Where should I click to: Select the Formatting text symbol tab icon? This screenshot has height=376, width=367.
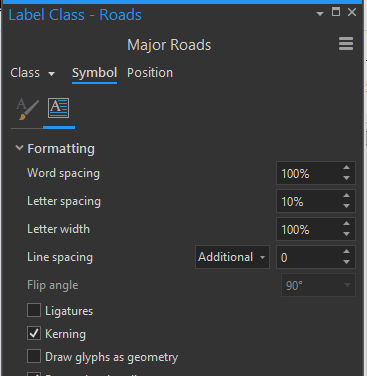[59, 108]
